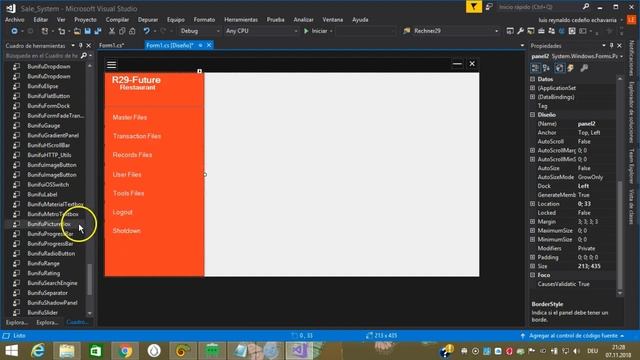Viewport: 640px width, 360px height.
Task: Collapse the Diseño category
Action: tap(533, 115)
